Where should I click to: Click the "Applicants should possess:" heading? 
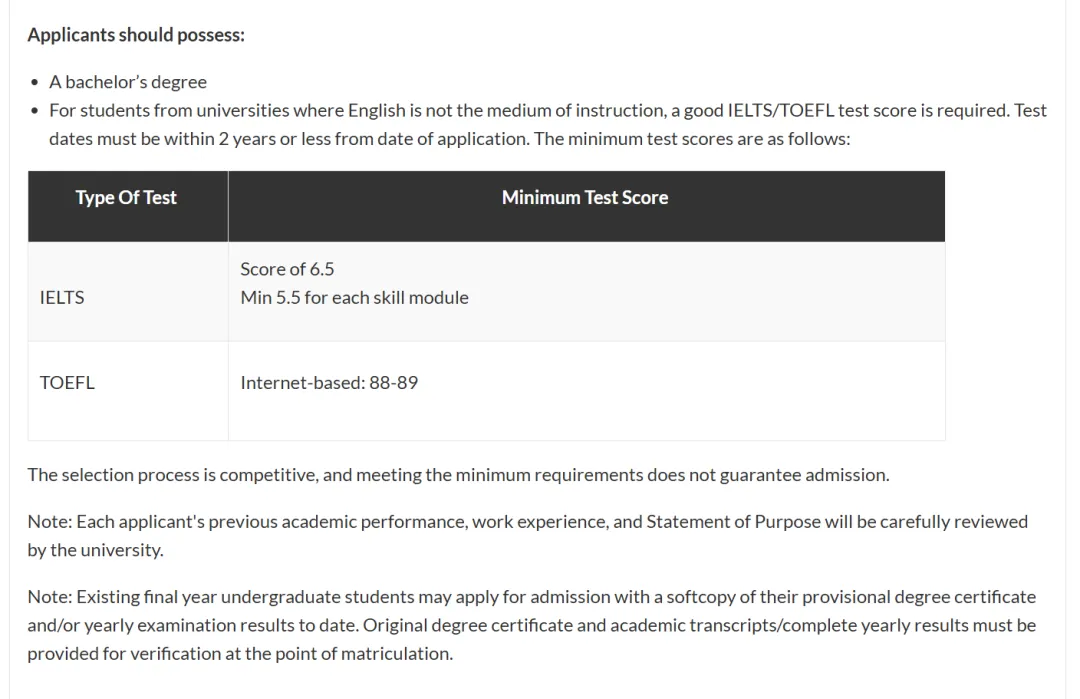coord(136,35)
